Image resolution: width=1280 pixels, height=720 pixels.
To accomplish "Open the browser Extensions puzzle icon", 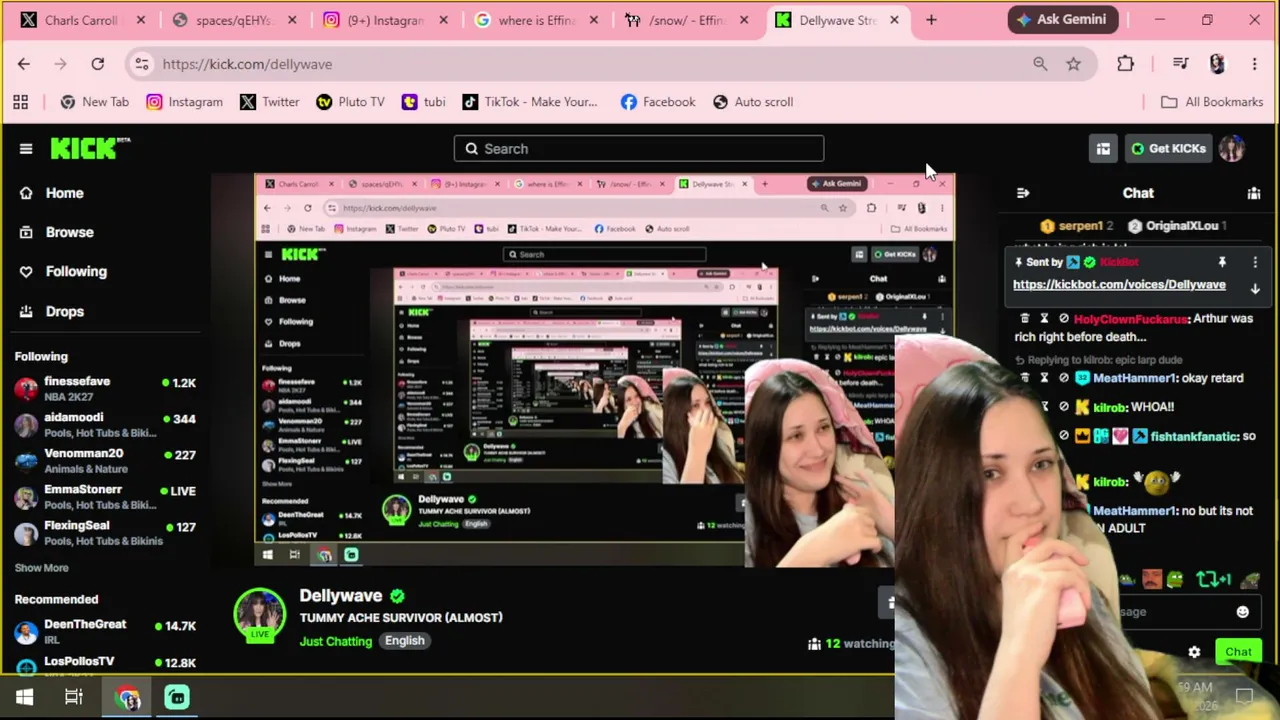I will [1126, 64].
